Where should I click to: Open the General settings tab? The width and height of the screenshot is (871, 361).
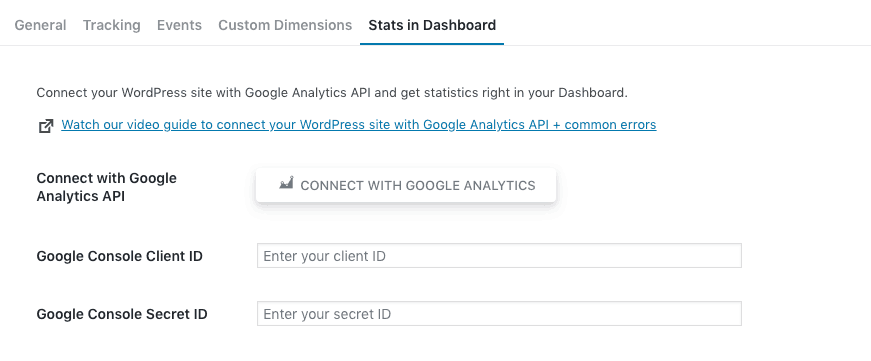coord(40,25)
